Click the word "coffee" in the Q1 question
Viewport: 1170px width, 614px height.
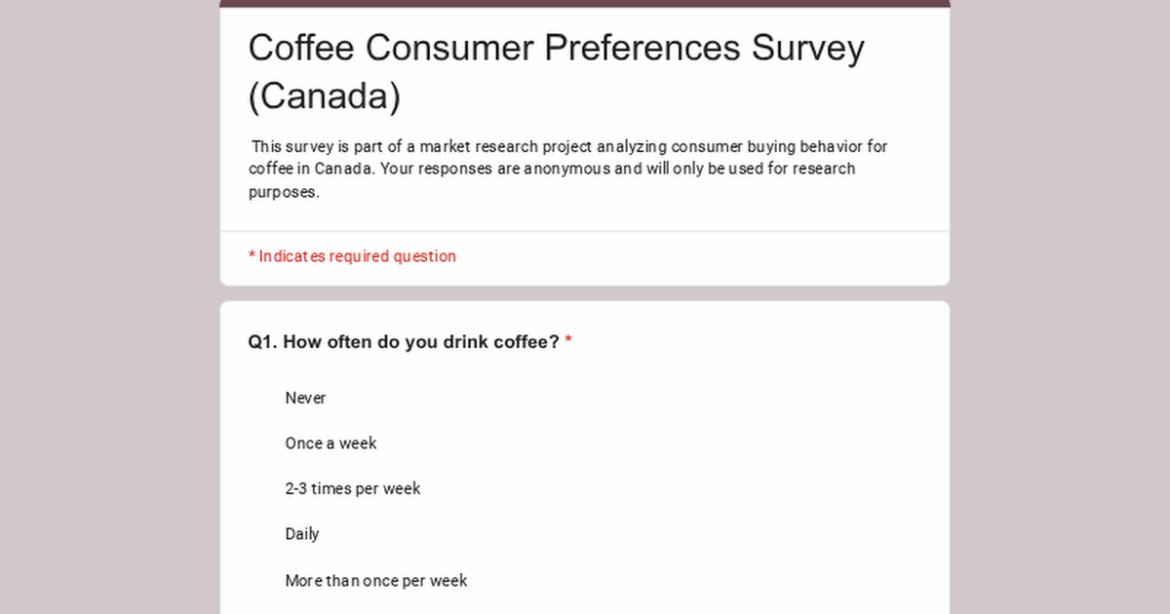(520, 341)
